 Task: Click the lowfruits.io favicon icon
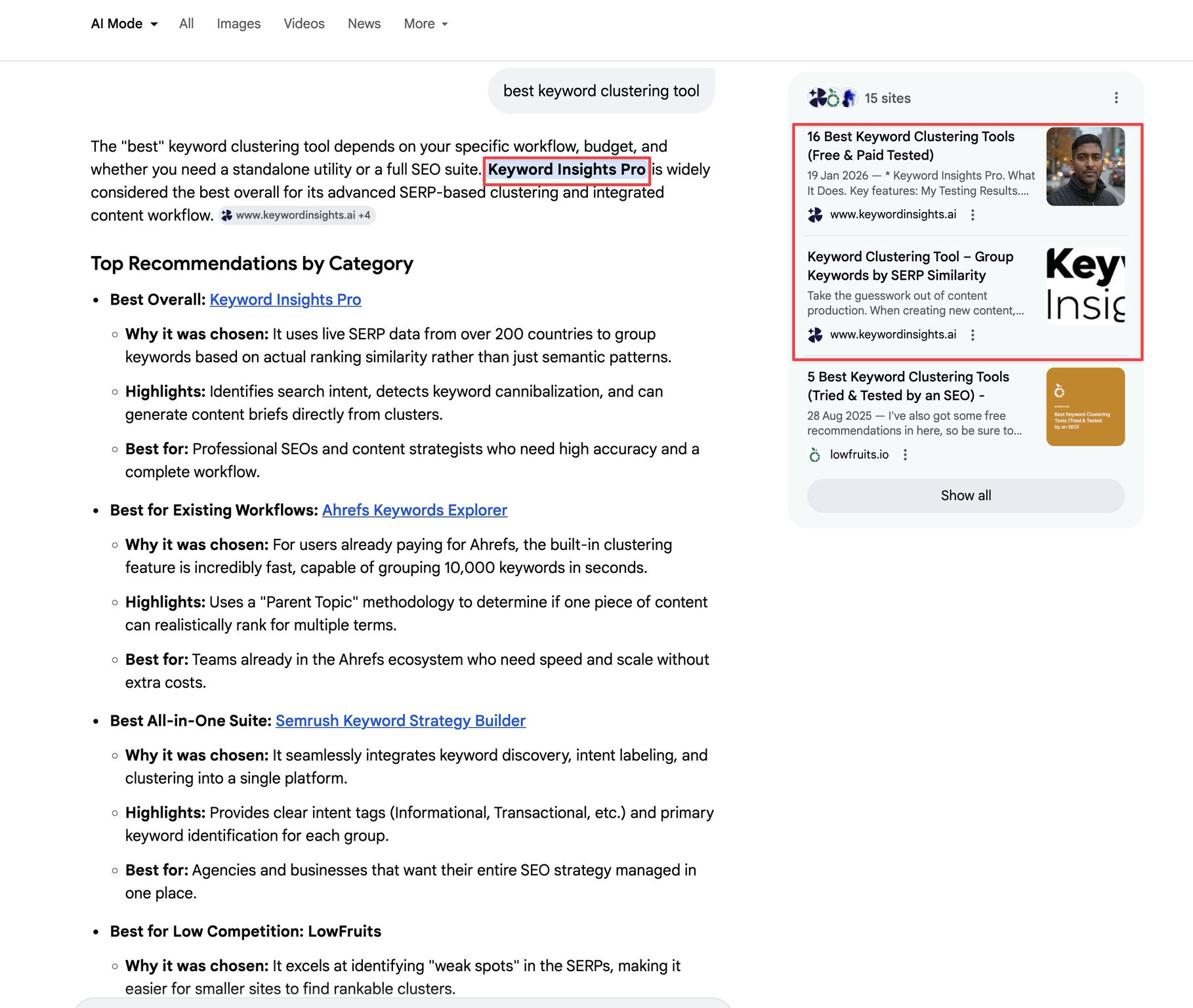pos(815,455)
